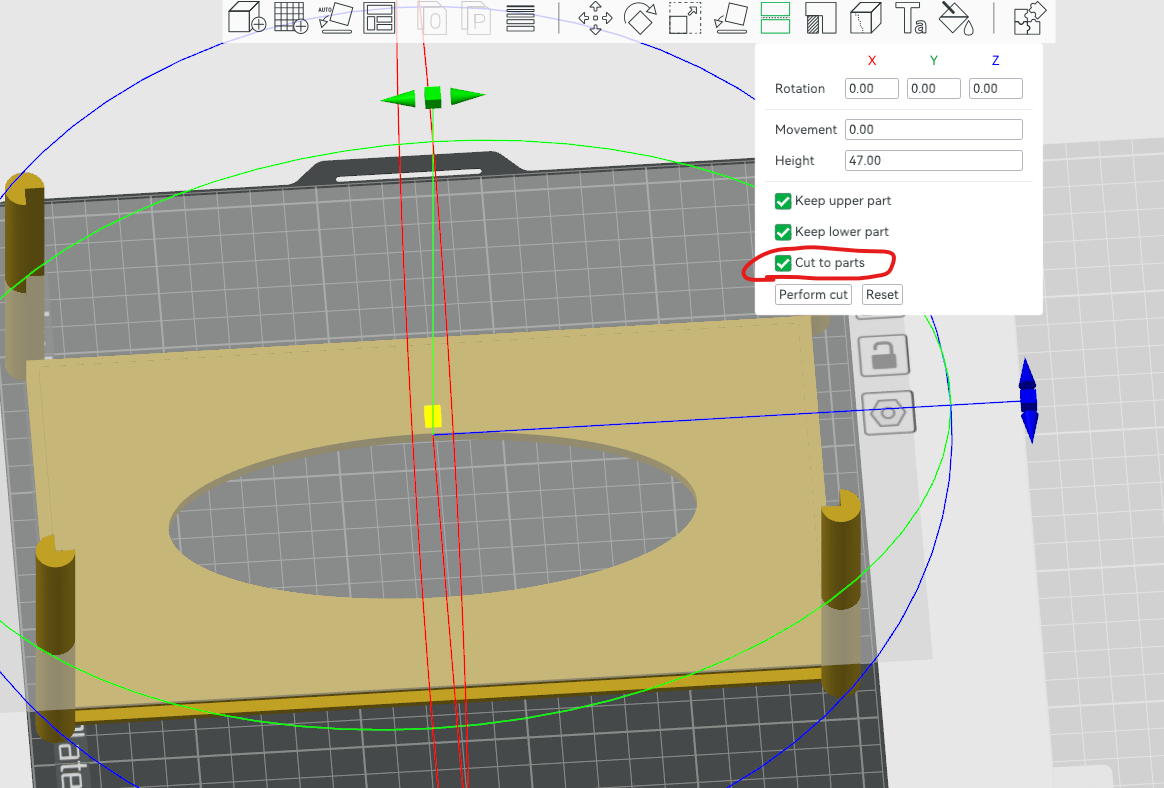Reset the cut plane settings
1164x788 pixels.
tap(881, 294)
